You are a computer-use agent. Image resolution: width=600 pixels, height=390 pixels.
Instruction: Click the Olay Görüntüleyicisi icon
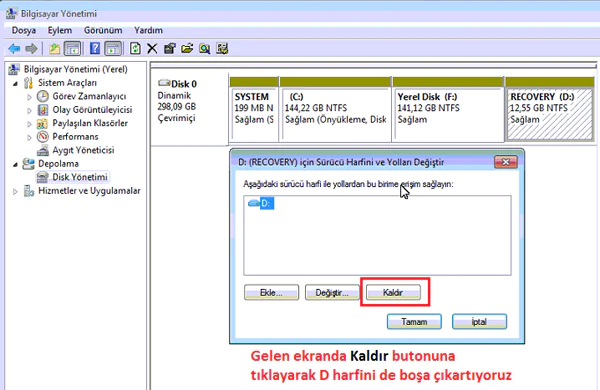pyautogui.click(x=42, y=110)
